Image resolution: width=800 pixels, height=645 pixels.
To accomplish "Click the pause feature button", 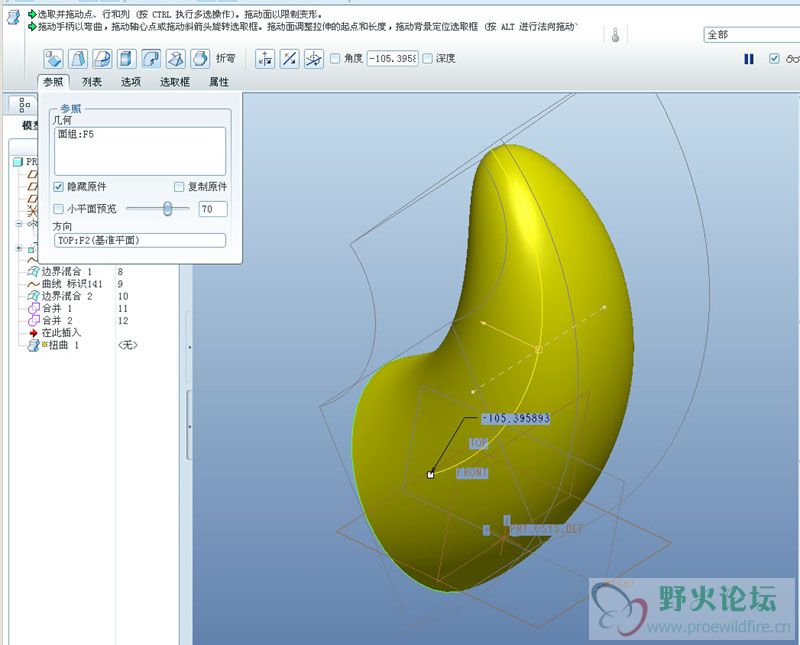I will pos(749,59).
